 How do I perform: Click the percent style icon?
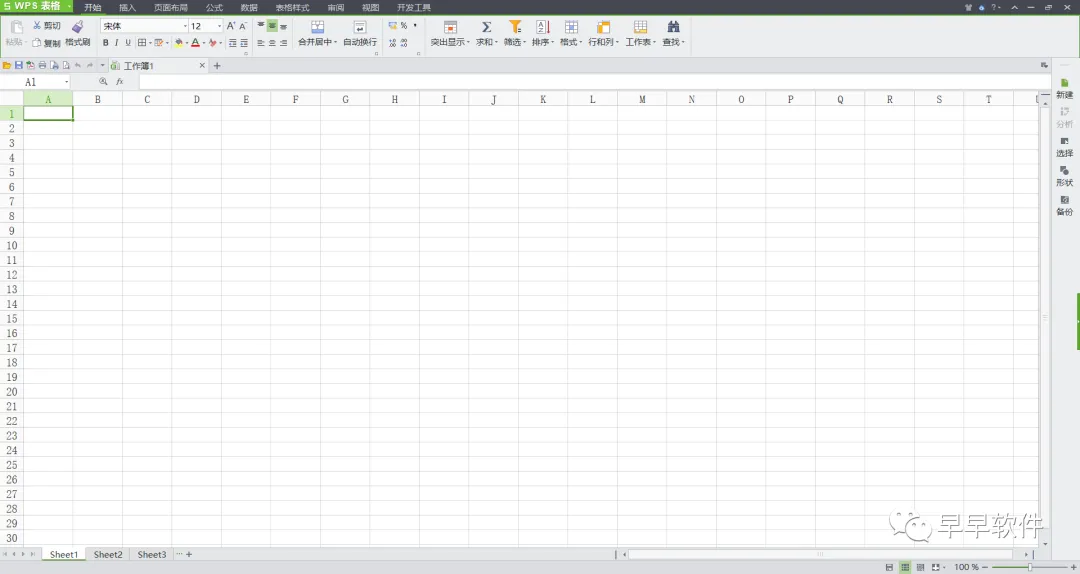[404, 25]
